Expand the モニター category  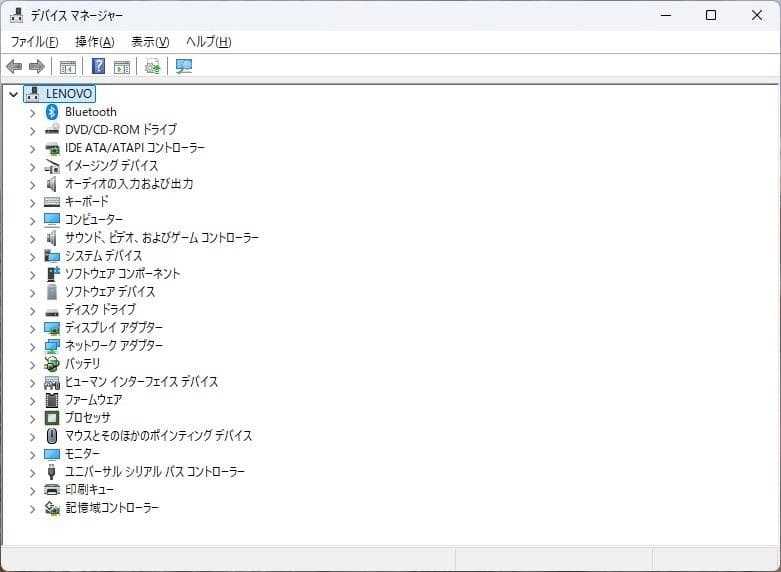point(32,454)
